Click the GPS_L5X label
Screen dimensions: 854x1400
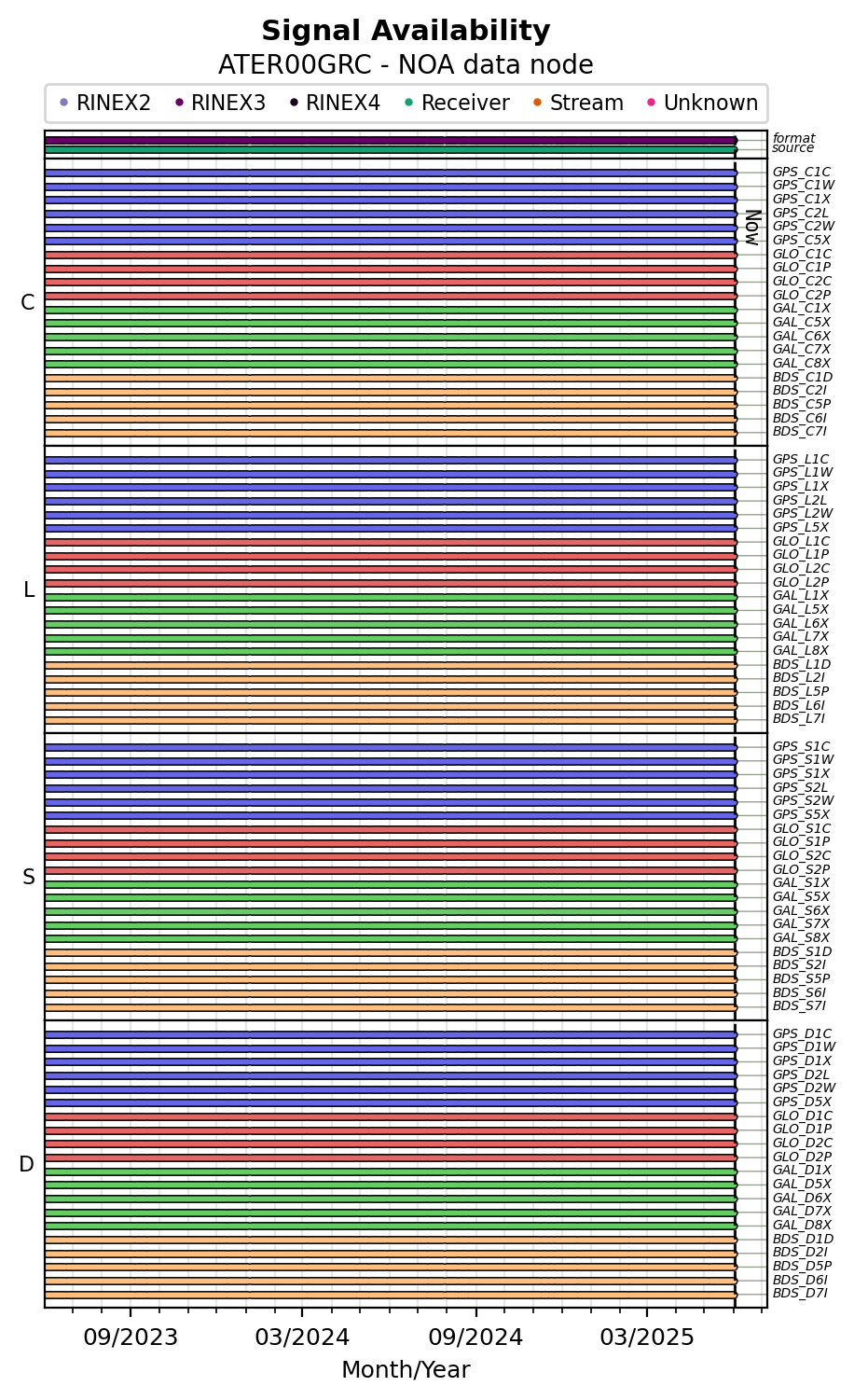pos(802,527)
